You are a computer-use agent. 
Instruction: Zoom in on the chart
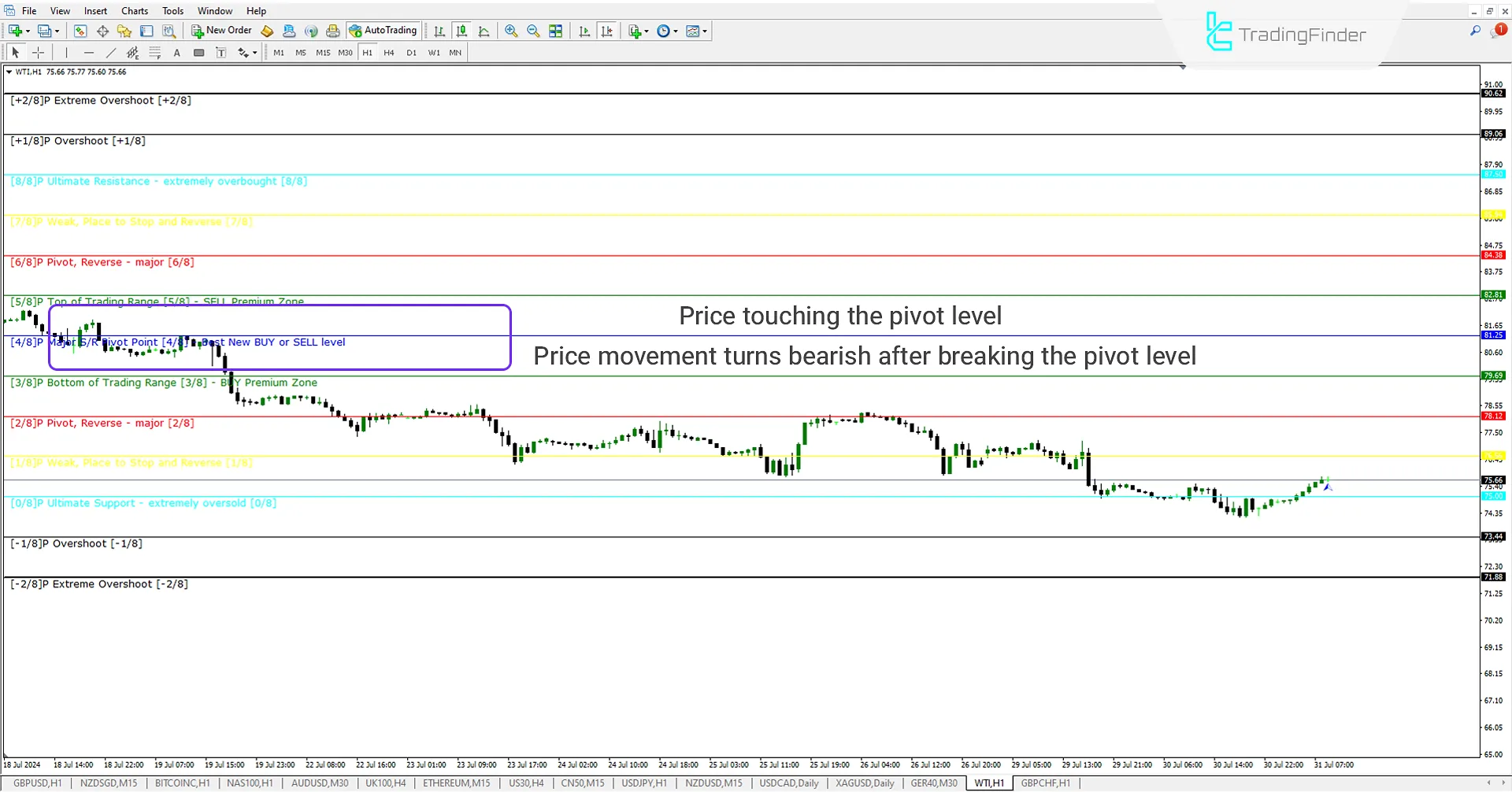511,31
